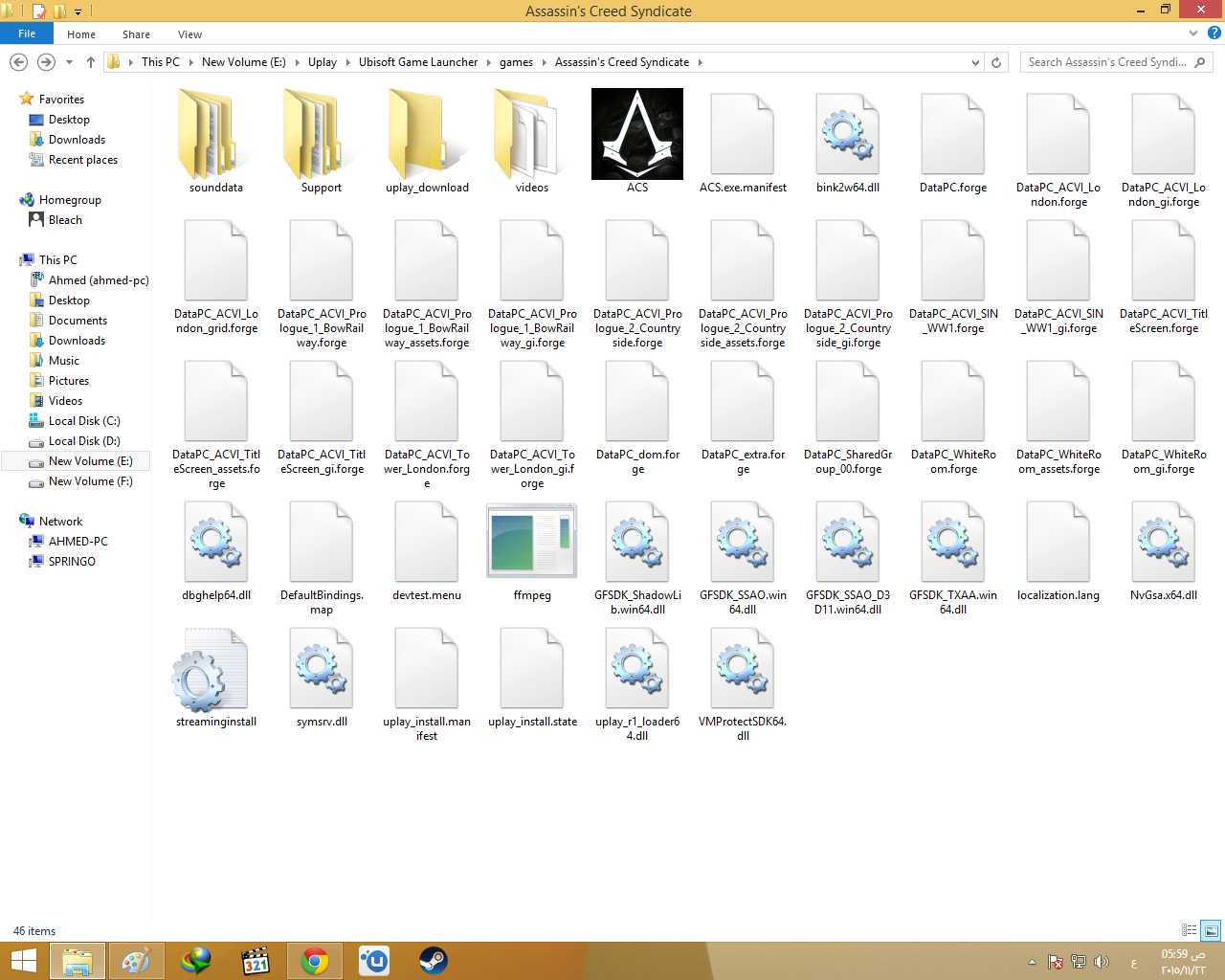
Task: Open Local Disk (C:) in sidebar
Action: point(84,421)
